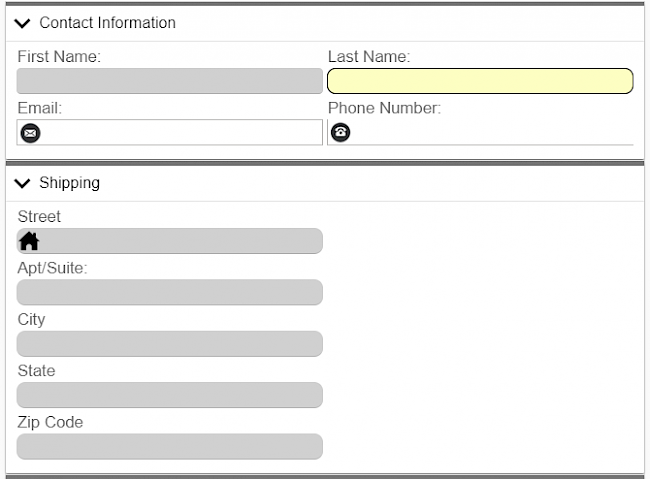Screen dimensions: 650x479
Task: Click the "Phone Number:" label
Action: [384, 108]
